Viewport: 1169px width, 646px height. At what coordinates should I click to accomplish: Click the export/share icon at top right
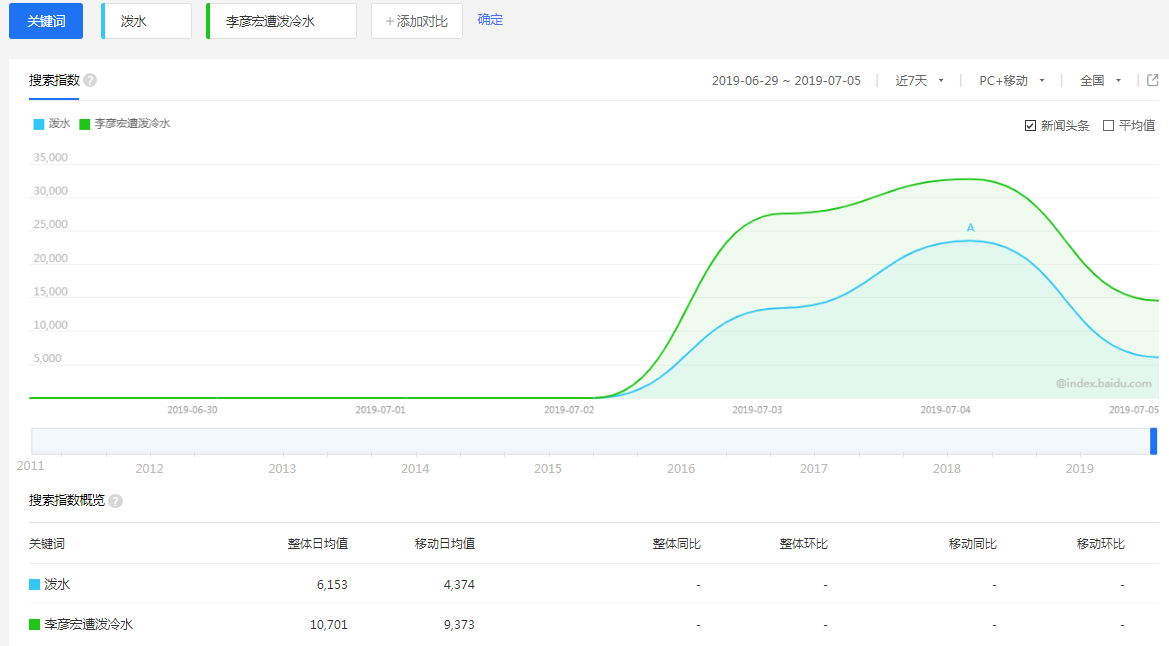(1152, 80)
